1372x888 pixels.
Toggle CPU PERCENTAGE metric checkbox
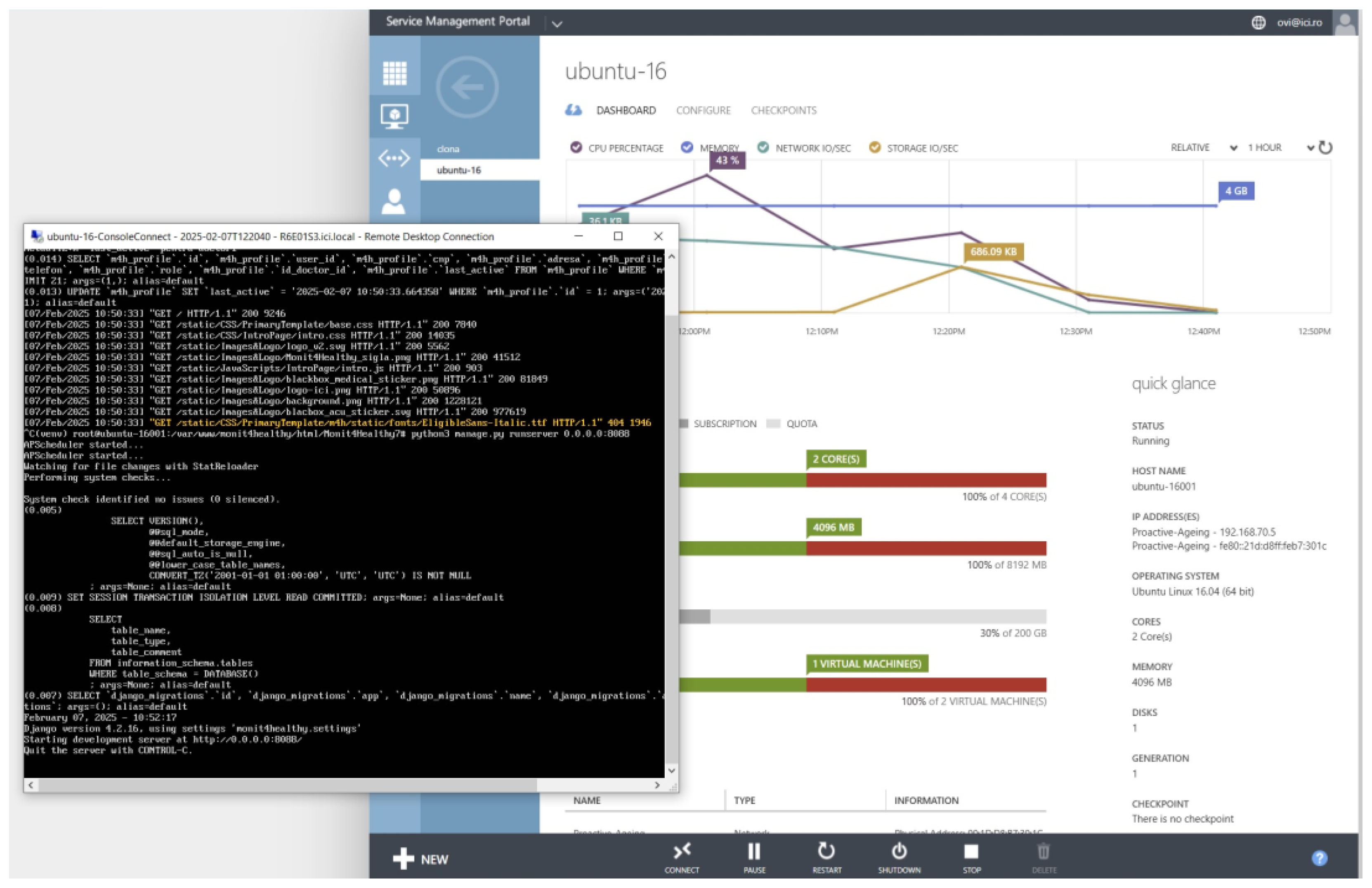click(576, 148)
